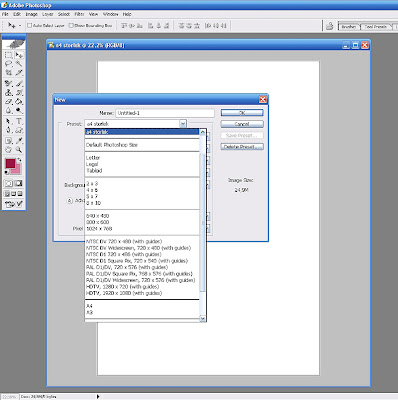The image size is (398, 400).
Task: Swap foreground and background colors
Action: point(19,160)
